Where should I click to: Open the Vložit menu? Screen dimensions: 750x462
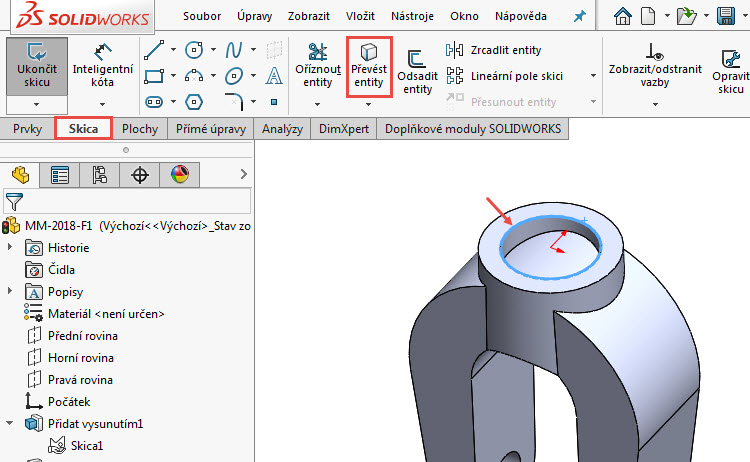point(360,16)
